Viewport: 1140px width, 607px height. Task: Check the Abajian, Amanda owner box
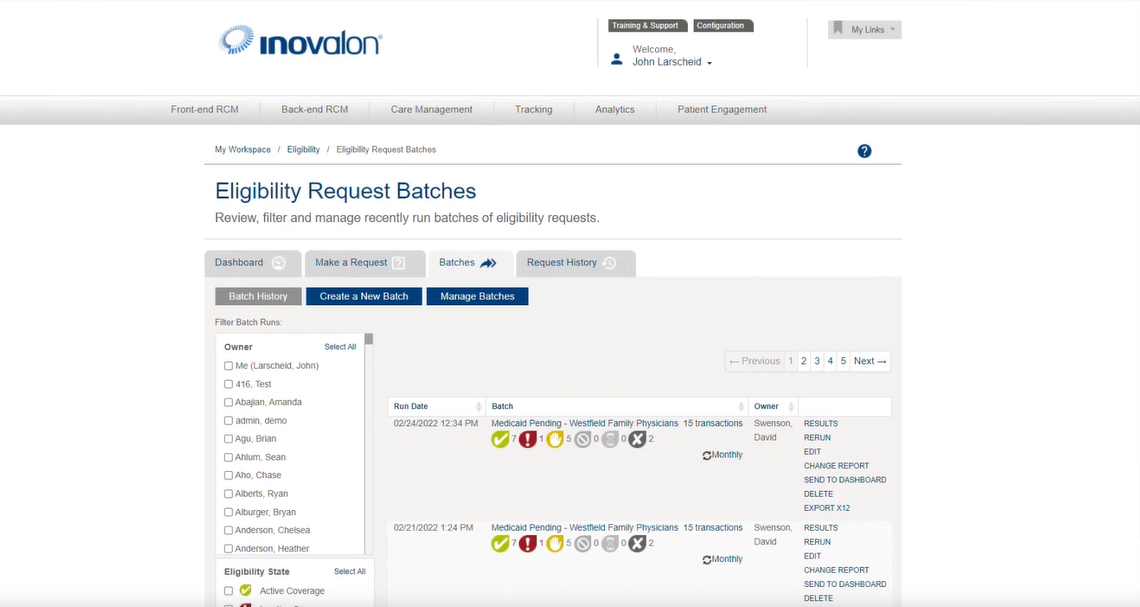point(228,402)
